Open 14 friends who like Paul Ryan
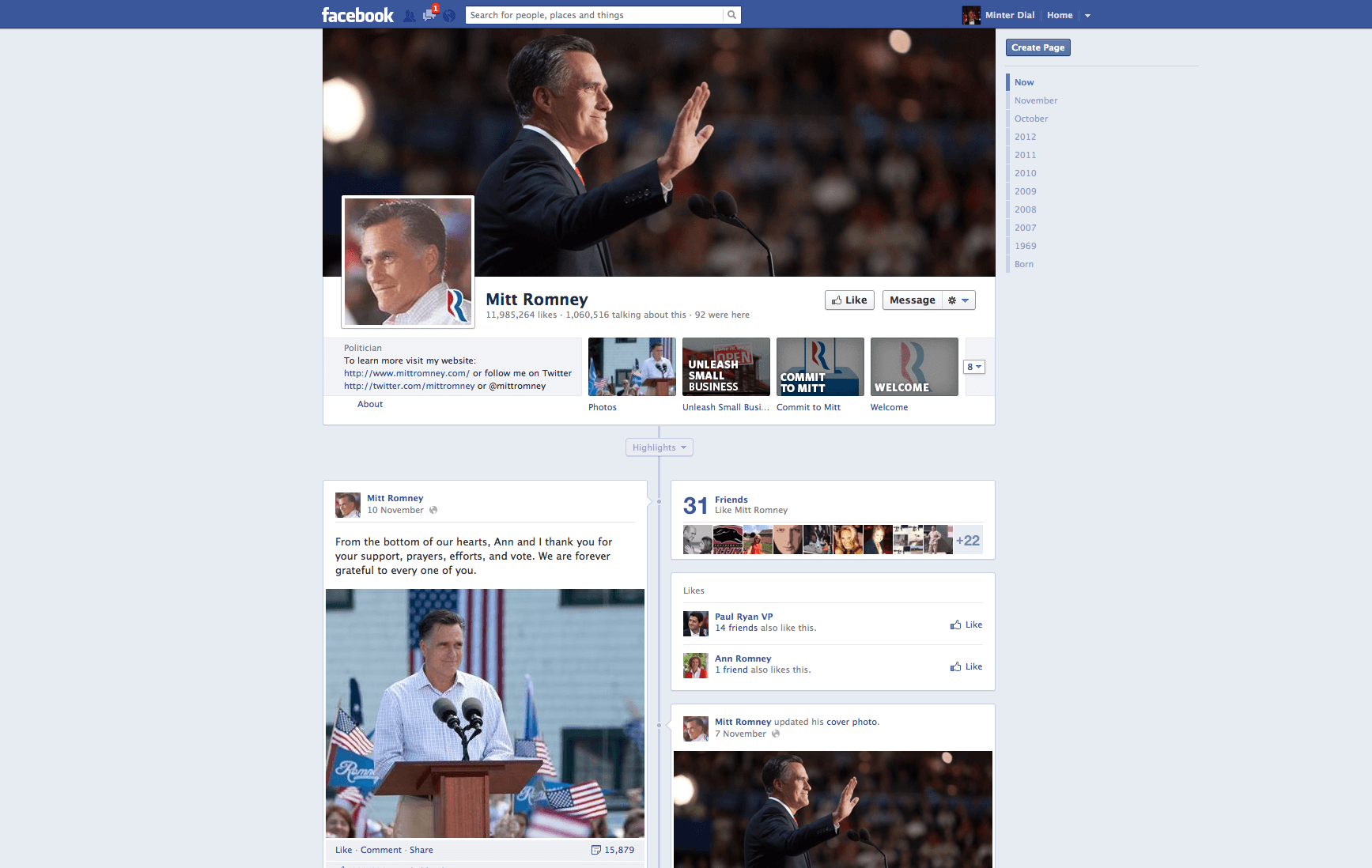The width and height of the screenshot is (1372, 868). coord(736,628)
